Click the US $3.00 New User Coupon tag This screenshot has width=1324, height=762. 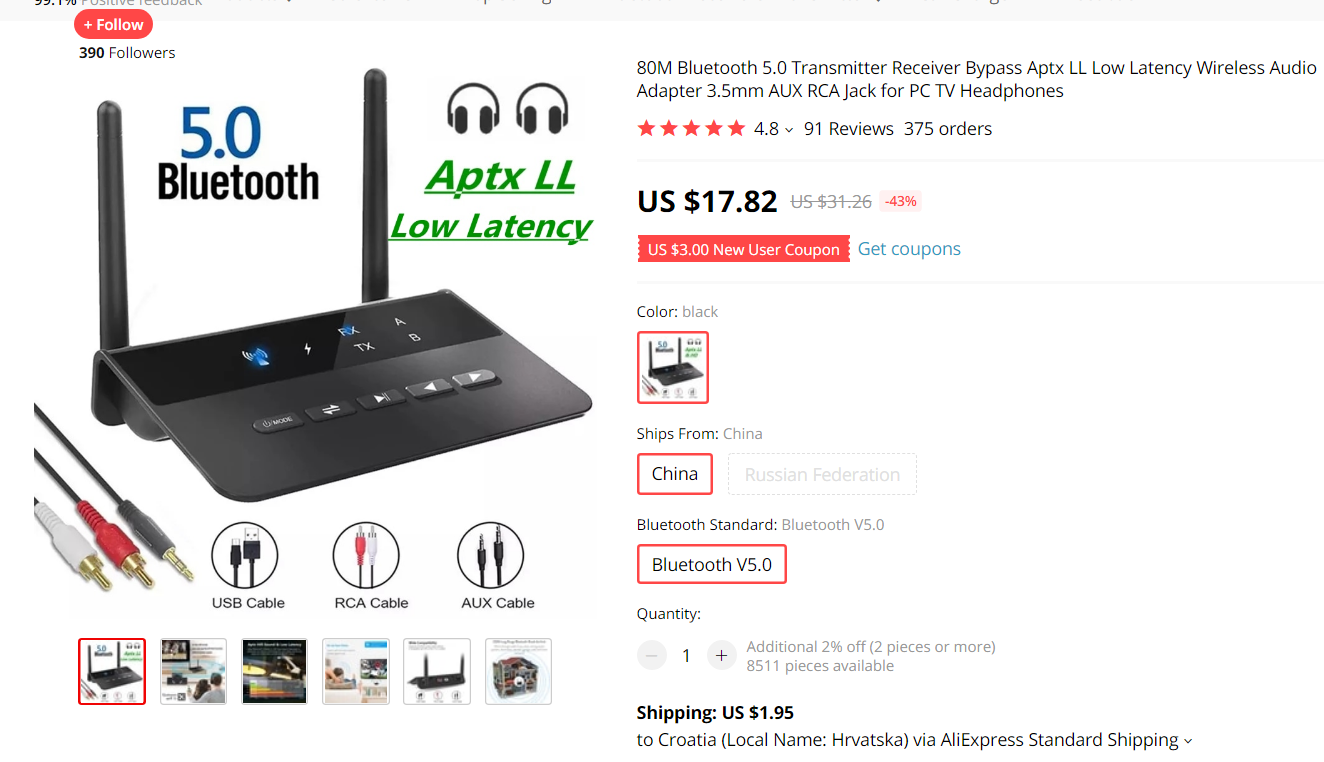[x=743, y=249]
